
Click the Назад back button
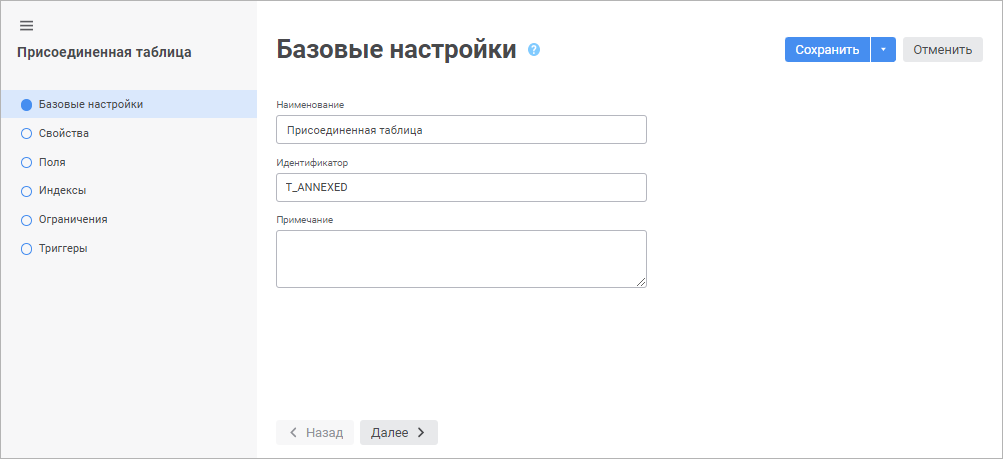coord(315,432)
